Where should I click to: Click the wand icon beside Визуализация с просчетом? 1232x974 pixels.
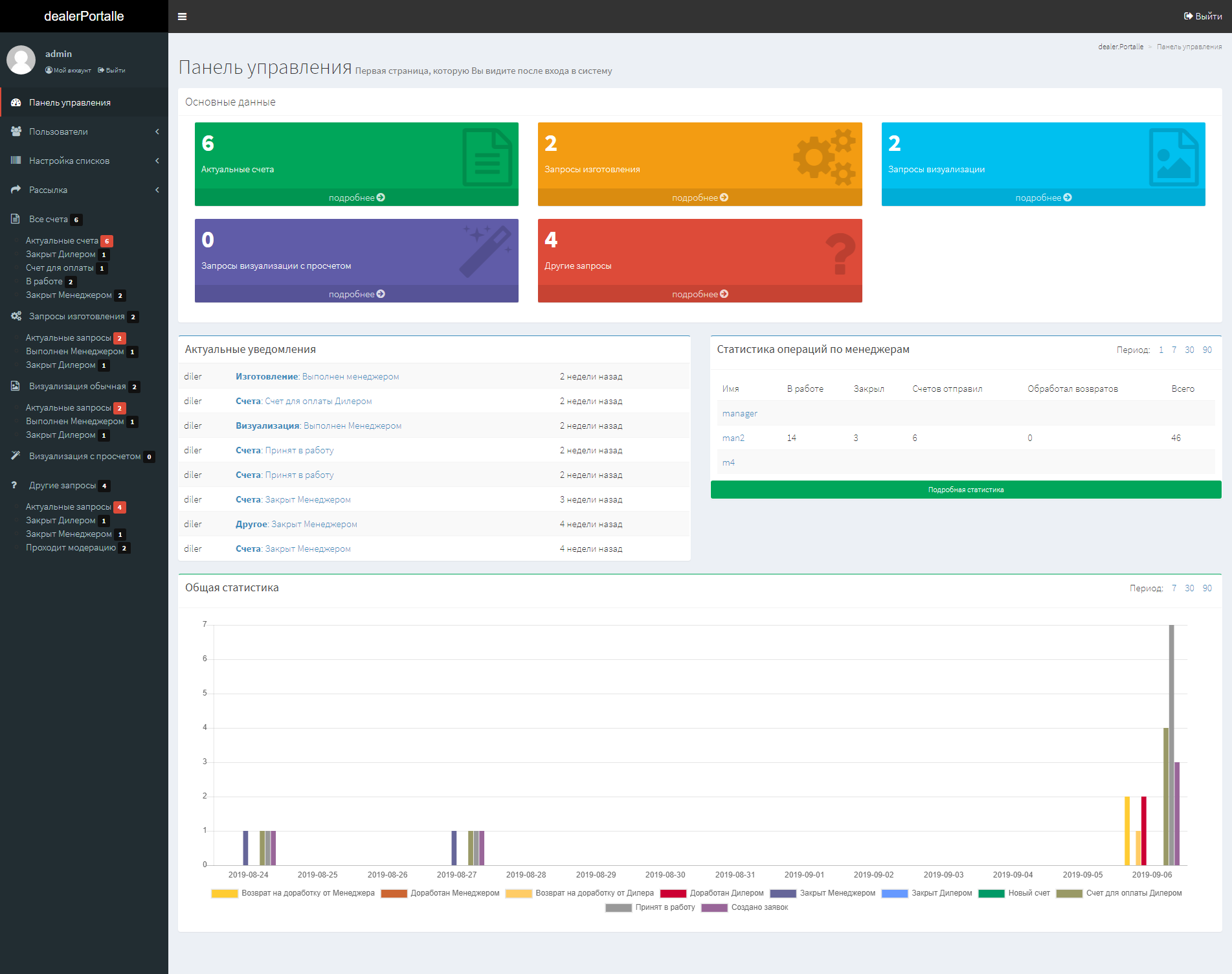16,455
